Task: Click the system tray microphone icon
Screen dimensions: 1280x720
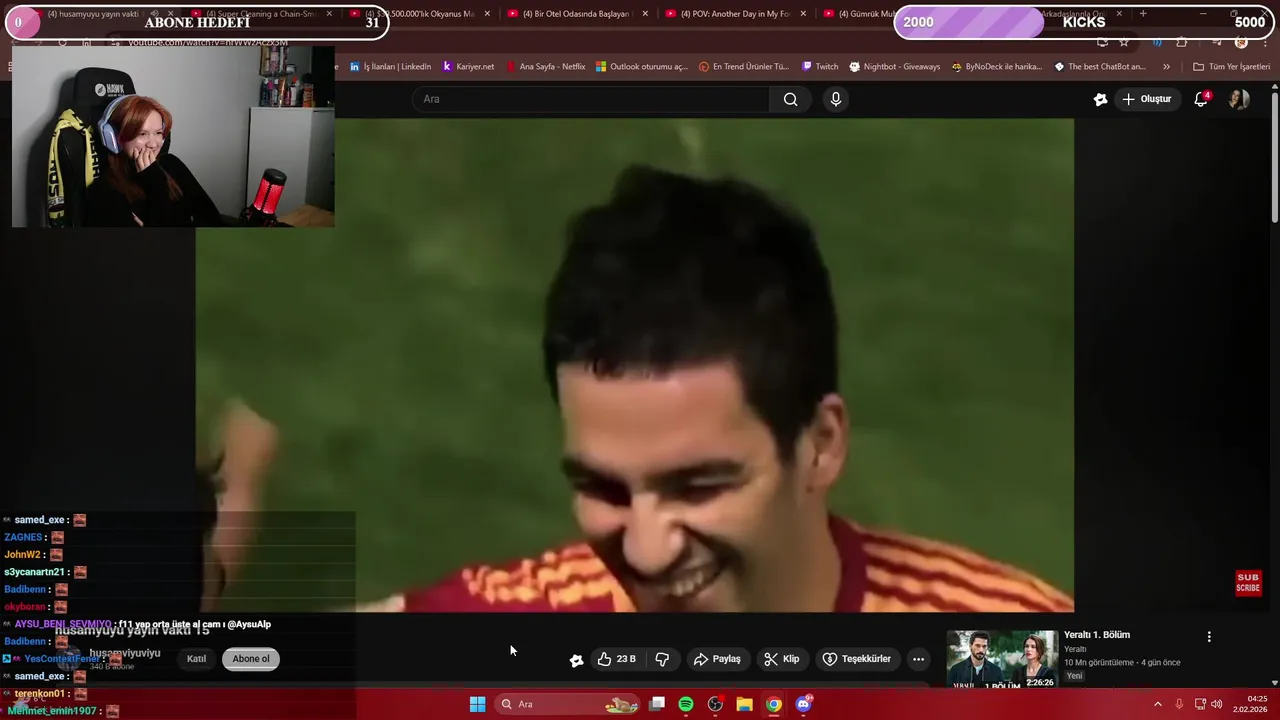Action: tap(1179, 704)
